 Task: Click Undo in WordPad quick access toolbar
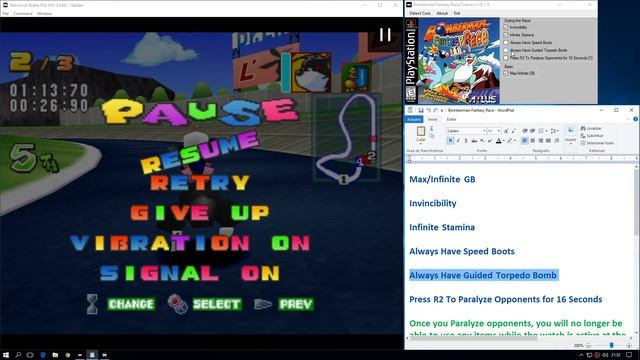(429, 110)
